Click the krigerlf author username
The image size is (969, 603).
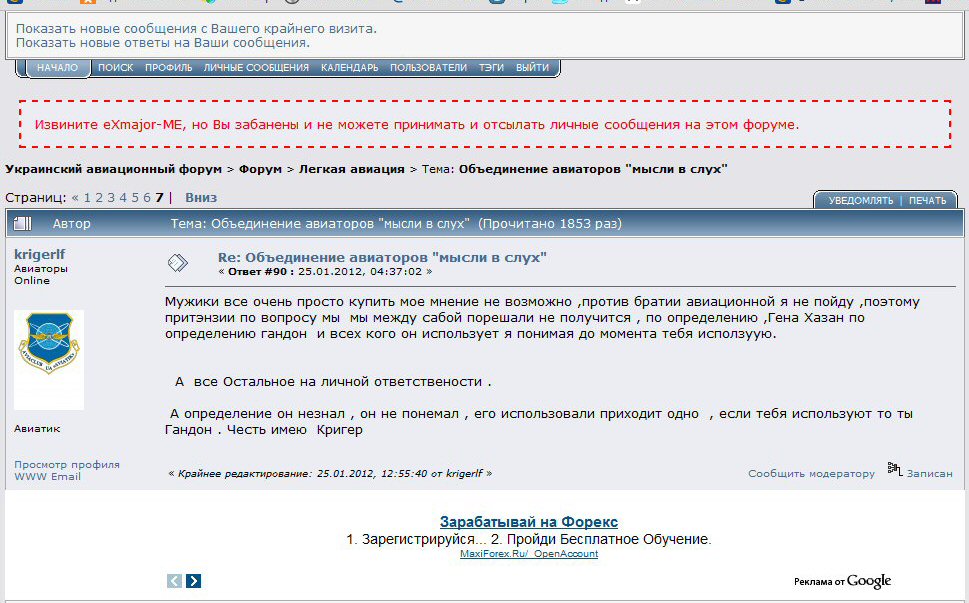tap(40, 255)
